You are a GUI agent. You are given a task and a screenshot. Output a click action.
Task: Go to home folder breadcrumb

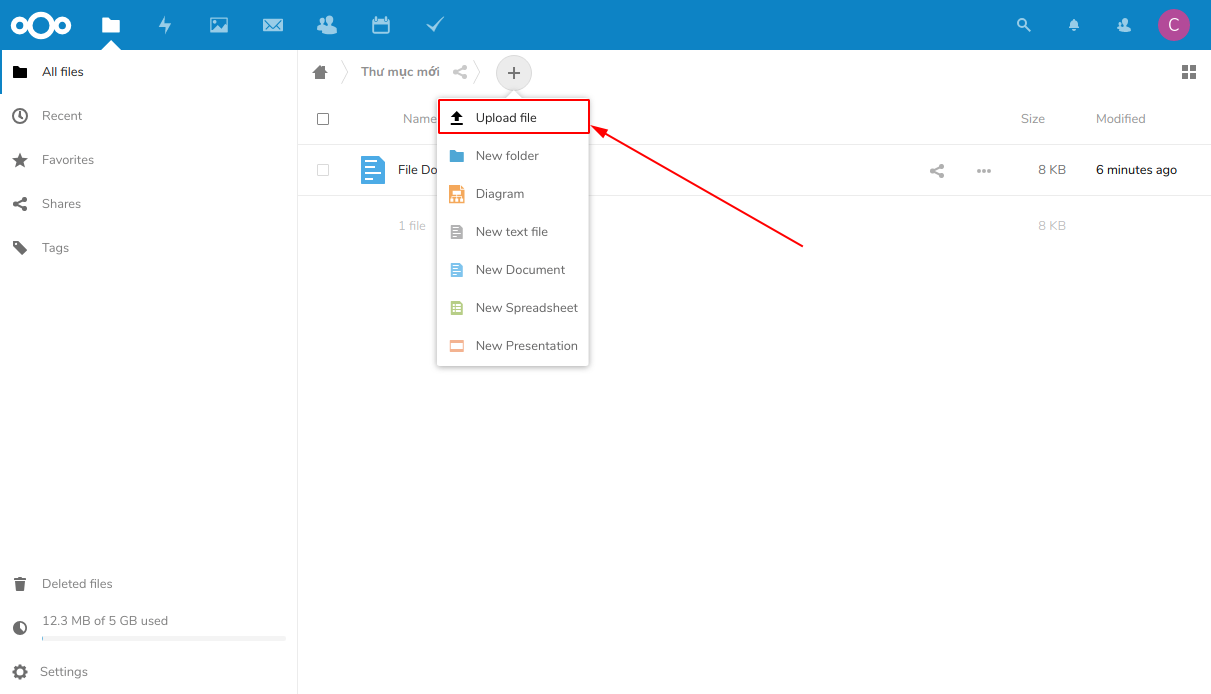pos(320,72)
